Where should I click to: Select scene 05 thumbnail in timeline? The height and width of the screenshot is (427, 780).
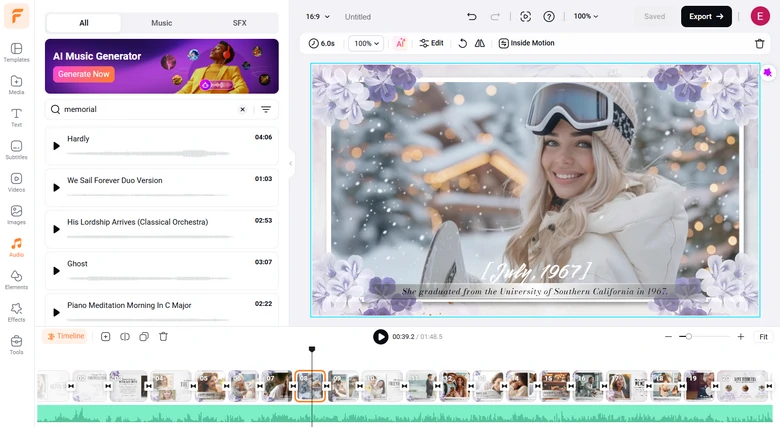coord(209,386)
